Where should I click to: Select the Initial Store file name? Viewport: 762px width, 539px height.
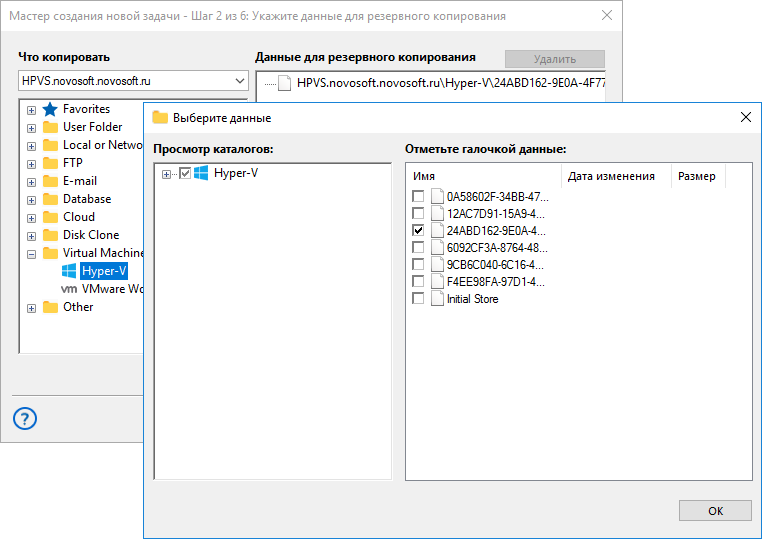[x=472, y=299]
